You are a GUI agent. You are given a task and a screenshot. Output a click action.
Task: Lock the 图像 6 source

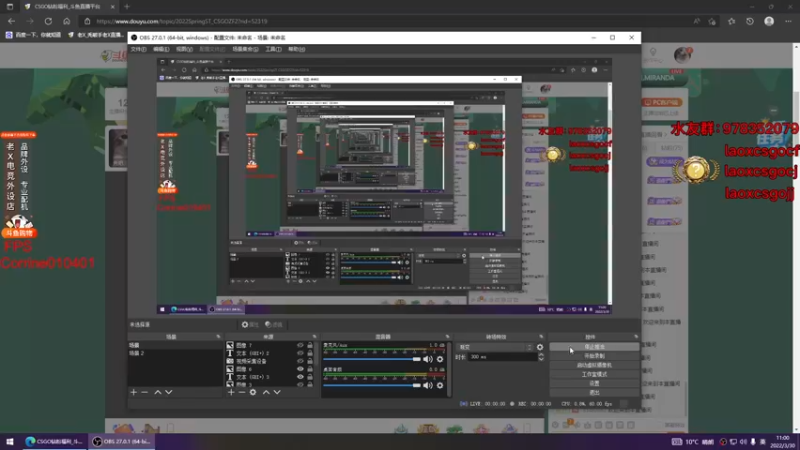tap(310, 369)
